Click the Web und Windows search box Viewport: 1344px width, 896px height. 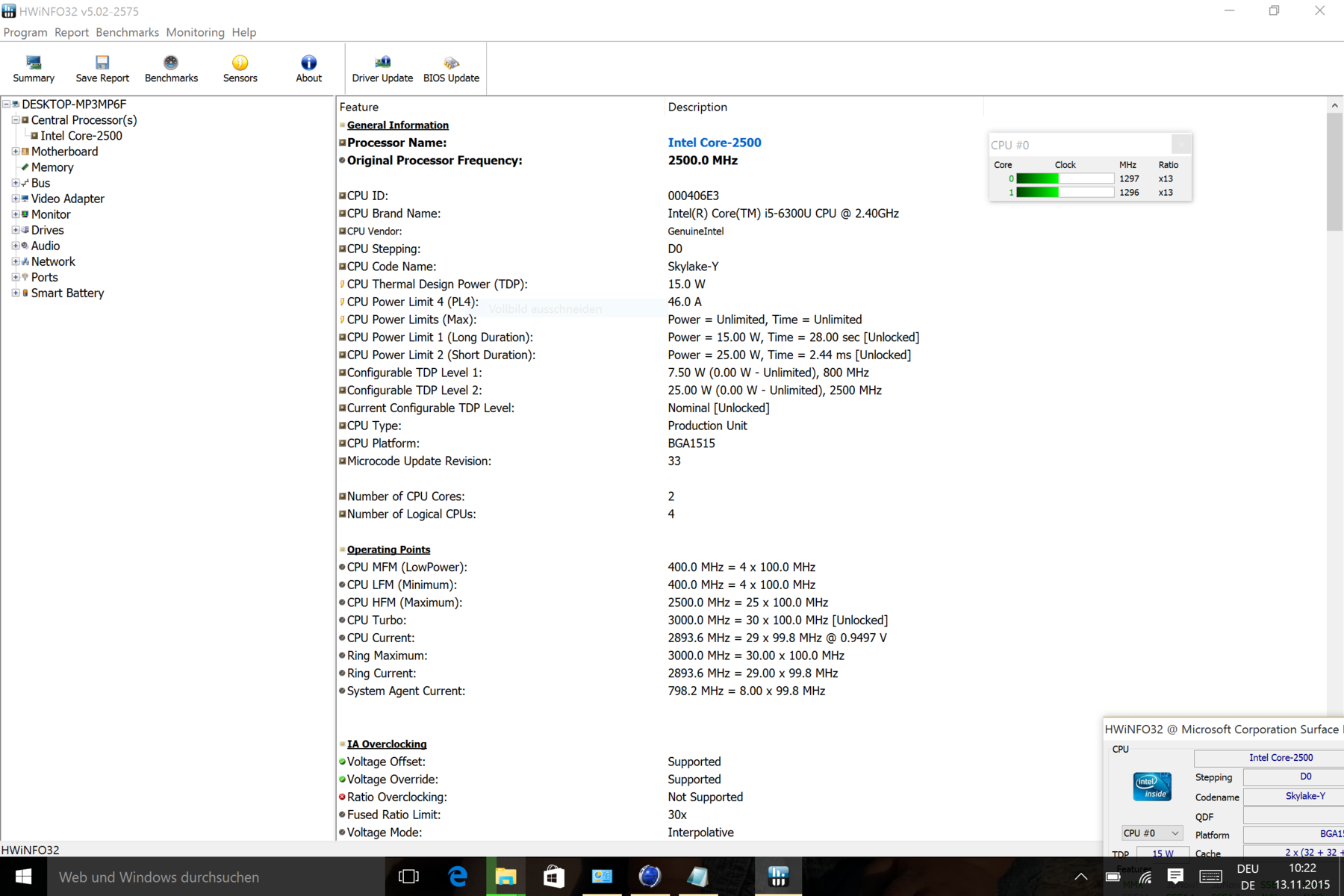(x=216, y=877)
